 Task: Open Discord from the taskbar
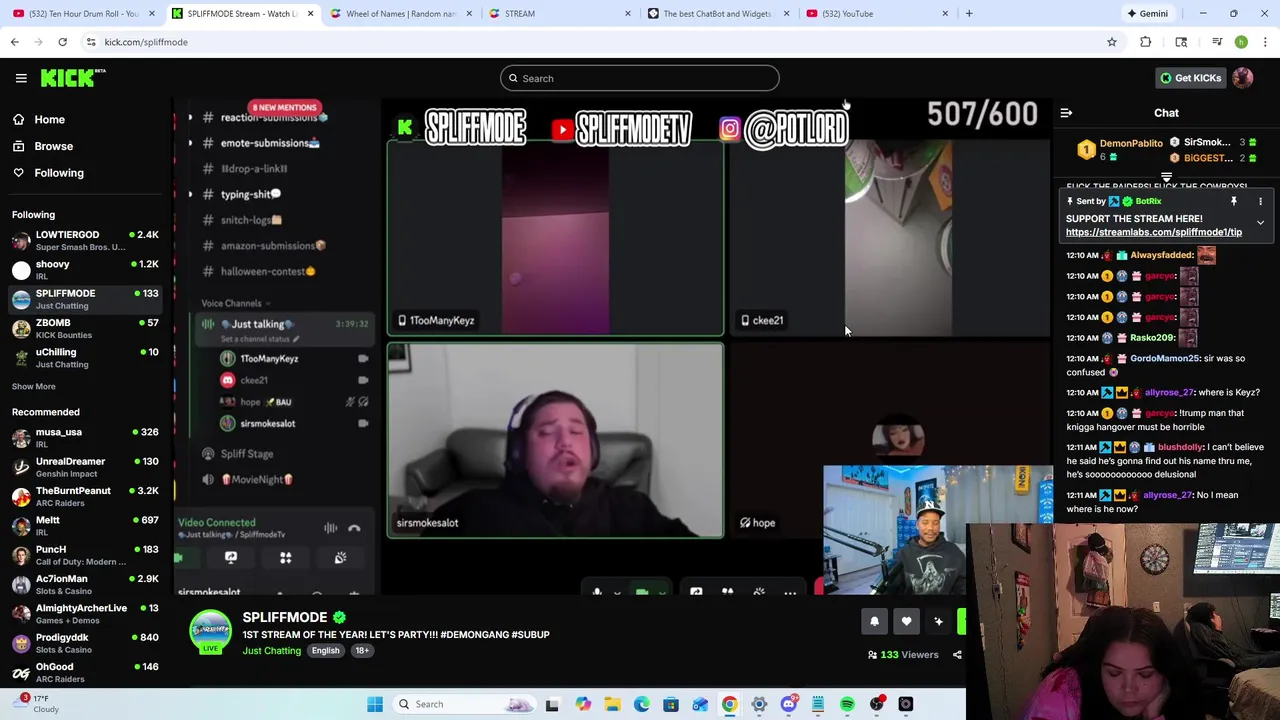(x=788, y=704)
